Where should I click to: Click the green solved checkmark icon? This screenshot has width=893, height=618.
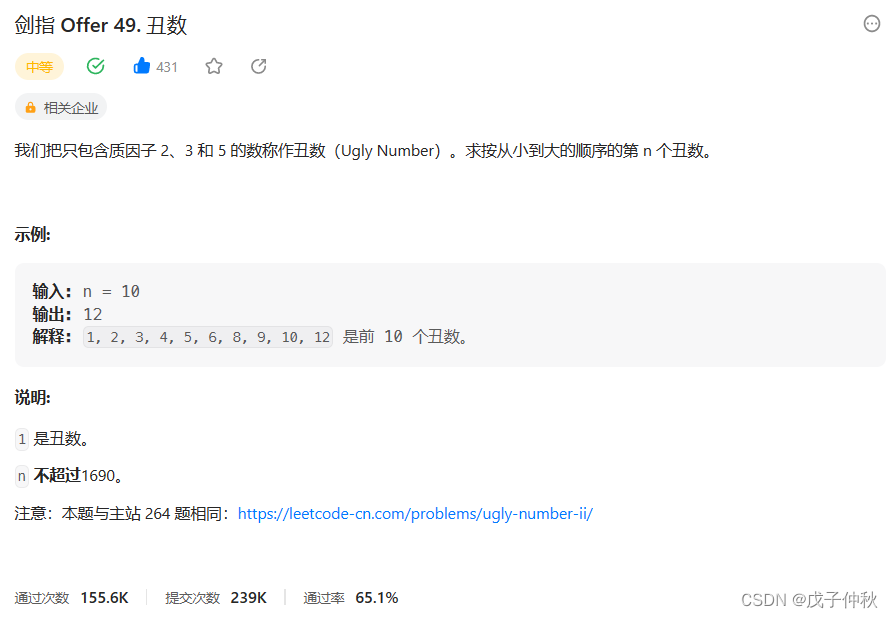coord(96,66)
